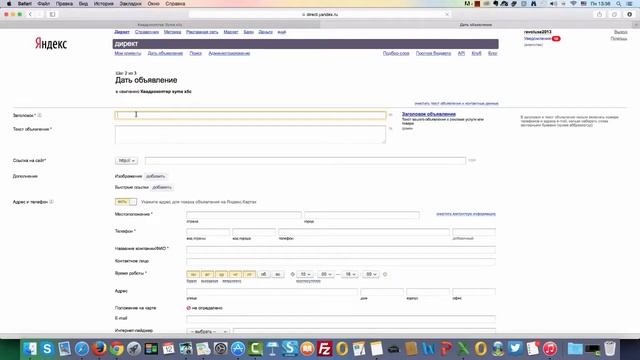This screenshot has width=640, height=360.
Task: Toggle Safari sidebar button
Action: click(52, 14)
